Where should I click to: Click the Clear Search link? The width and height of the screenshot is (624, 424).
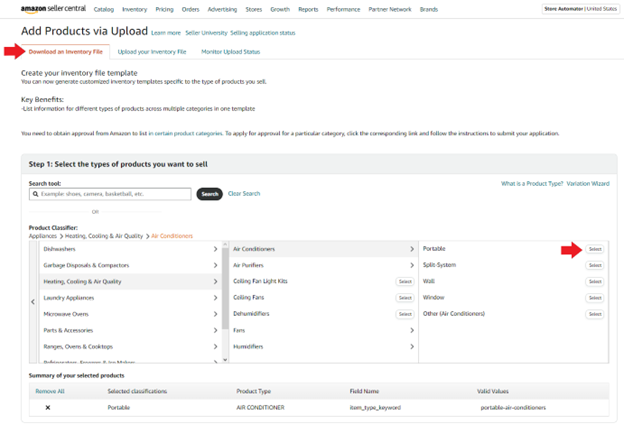pyautogui.click(x=244, y=193)
